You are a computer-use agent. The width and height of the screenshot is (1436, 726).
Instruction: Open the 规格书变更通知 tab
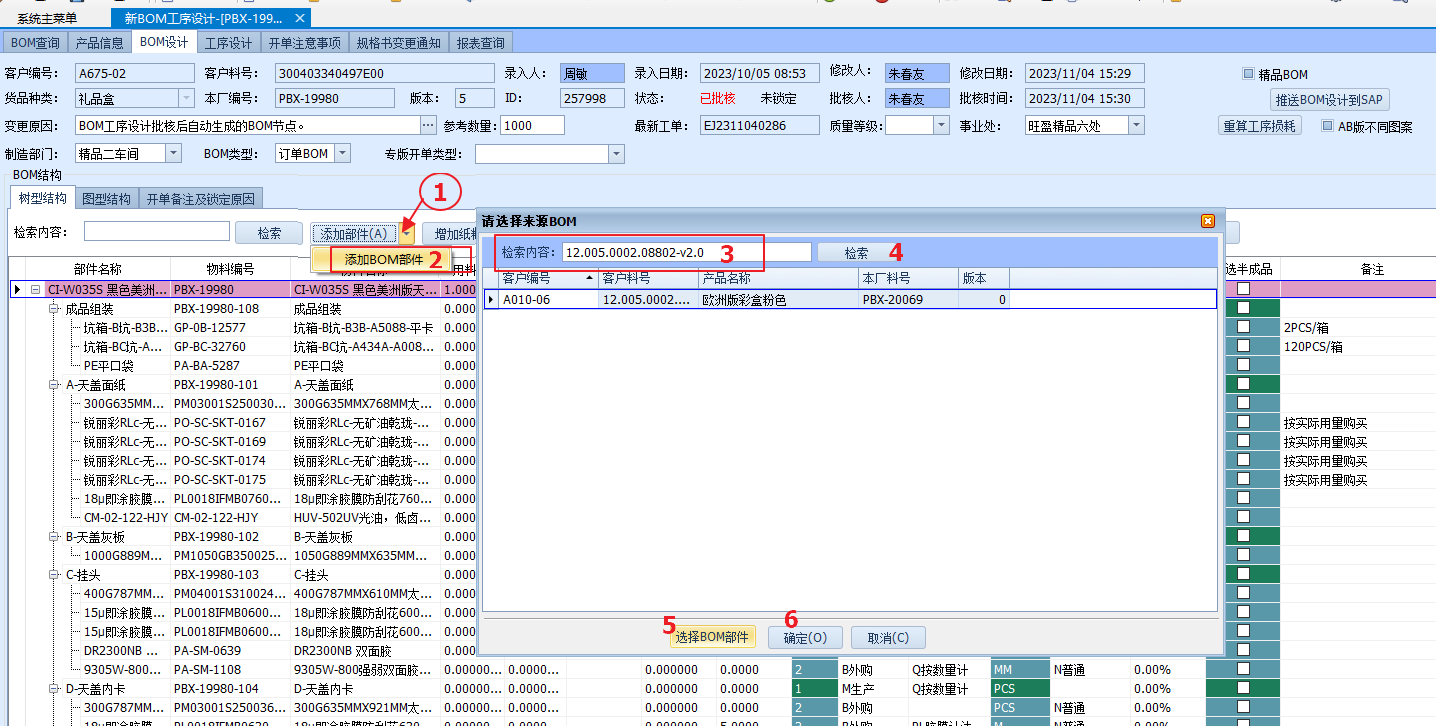pos(399,42)
